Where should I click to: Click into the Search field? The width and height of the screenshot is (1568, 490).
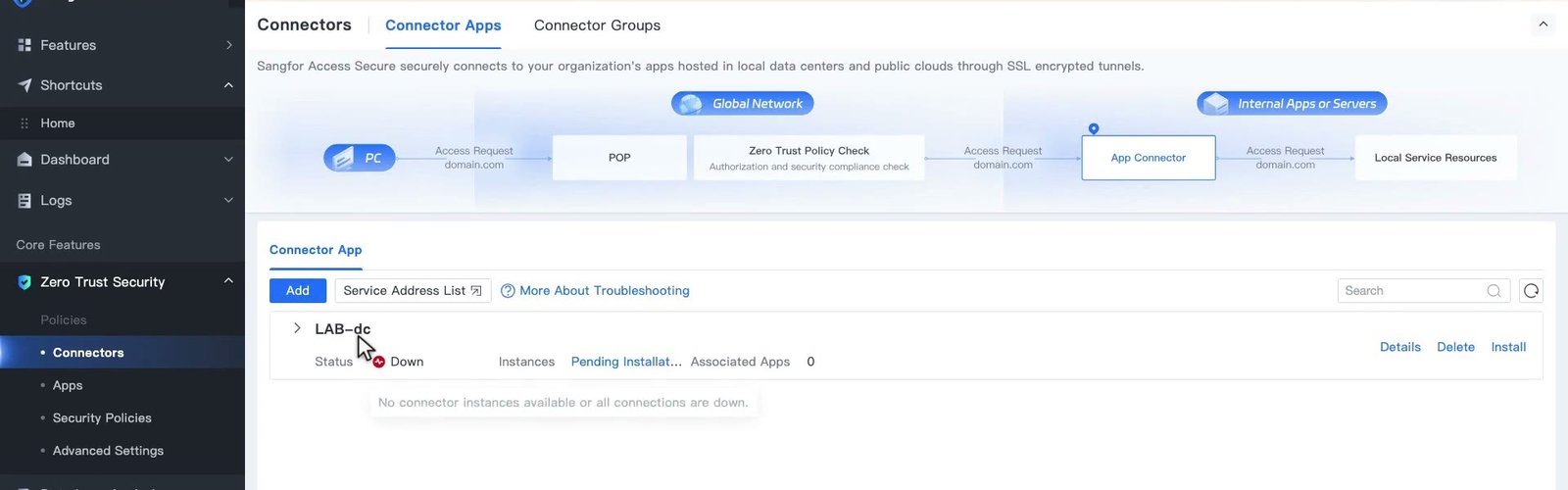[1423, 291]
